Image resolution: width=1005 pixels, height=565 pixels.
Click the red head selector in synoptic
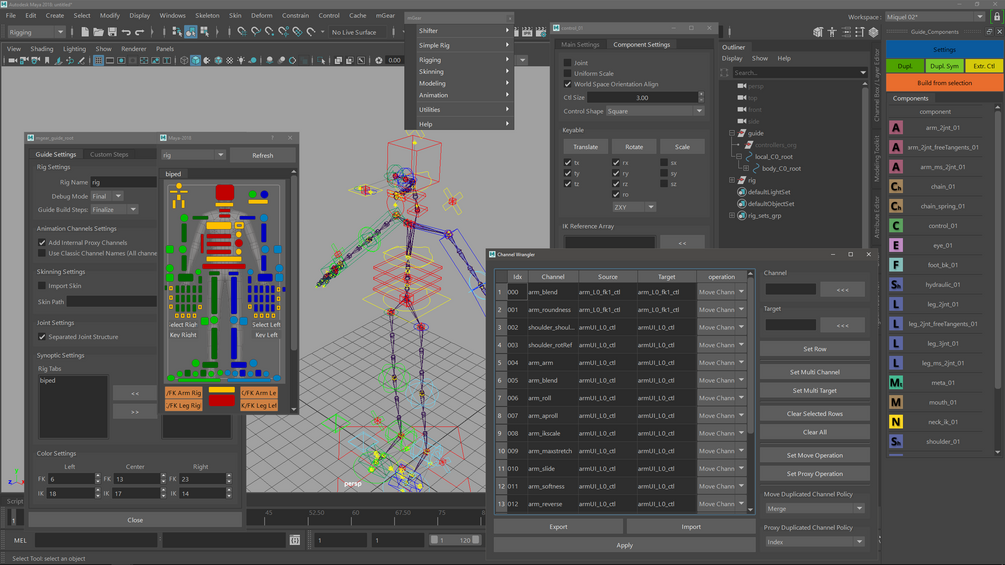[224, 192]
